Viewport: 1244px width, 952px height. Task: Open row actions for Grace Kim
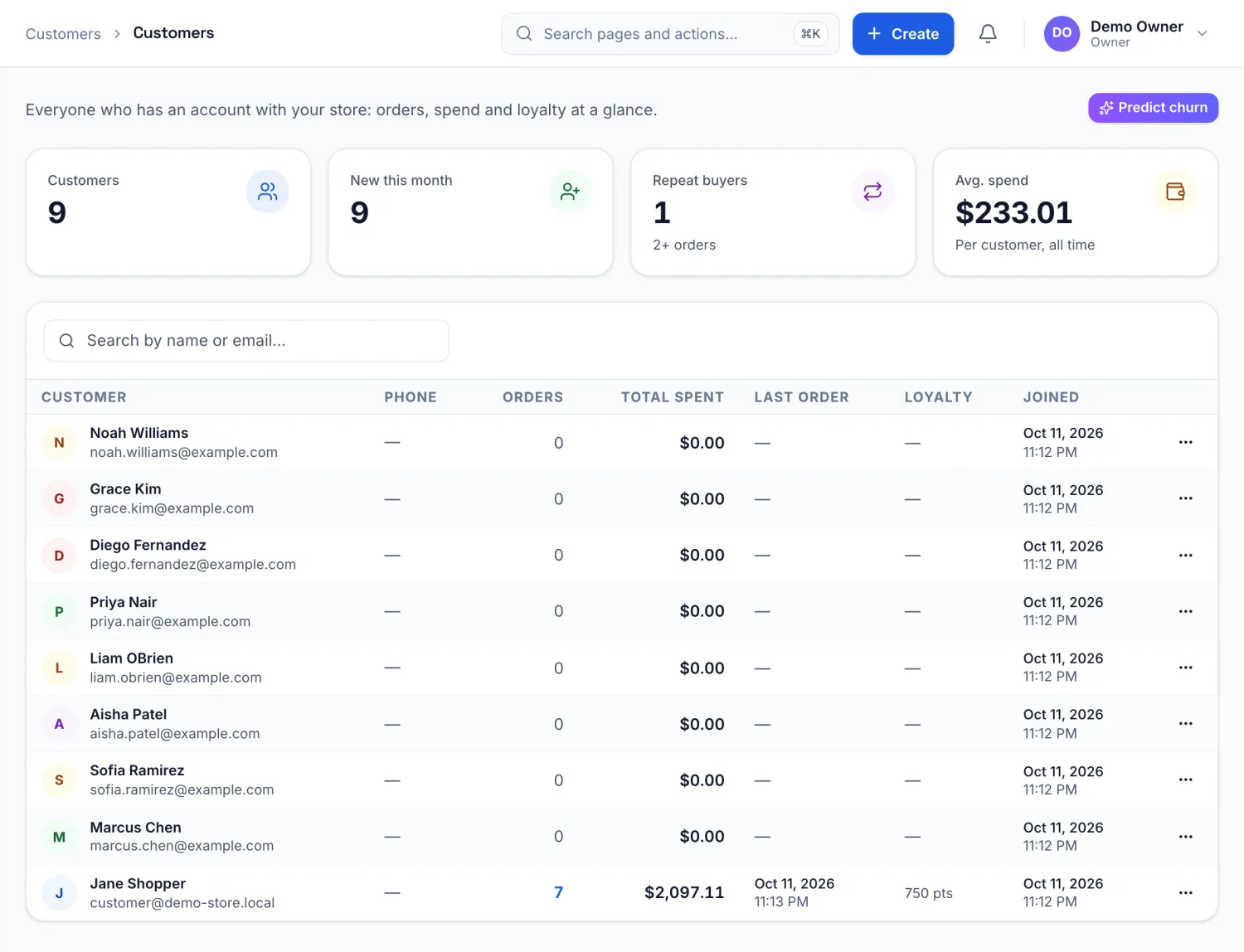coord(1186,498)
